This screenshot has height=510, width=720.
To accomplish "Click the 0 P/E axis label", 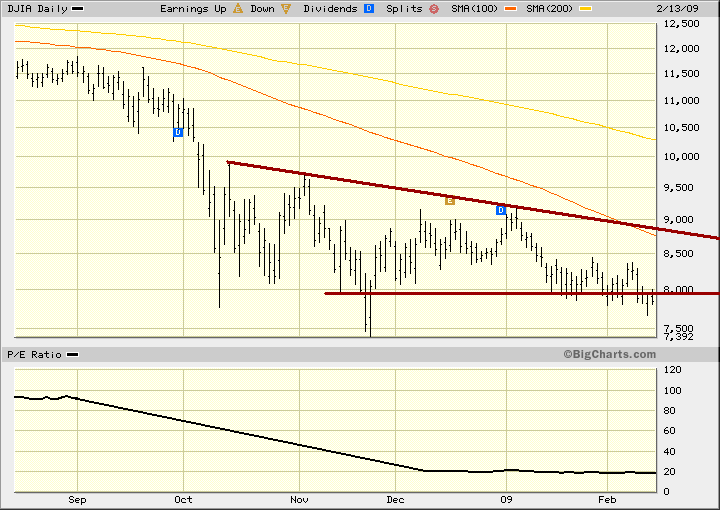I will (667, 492).
